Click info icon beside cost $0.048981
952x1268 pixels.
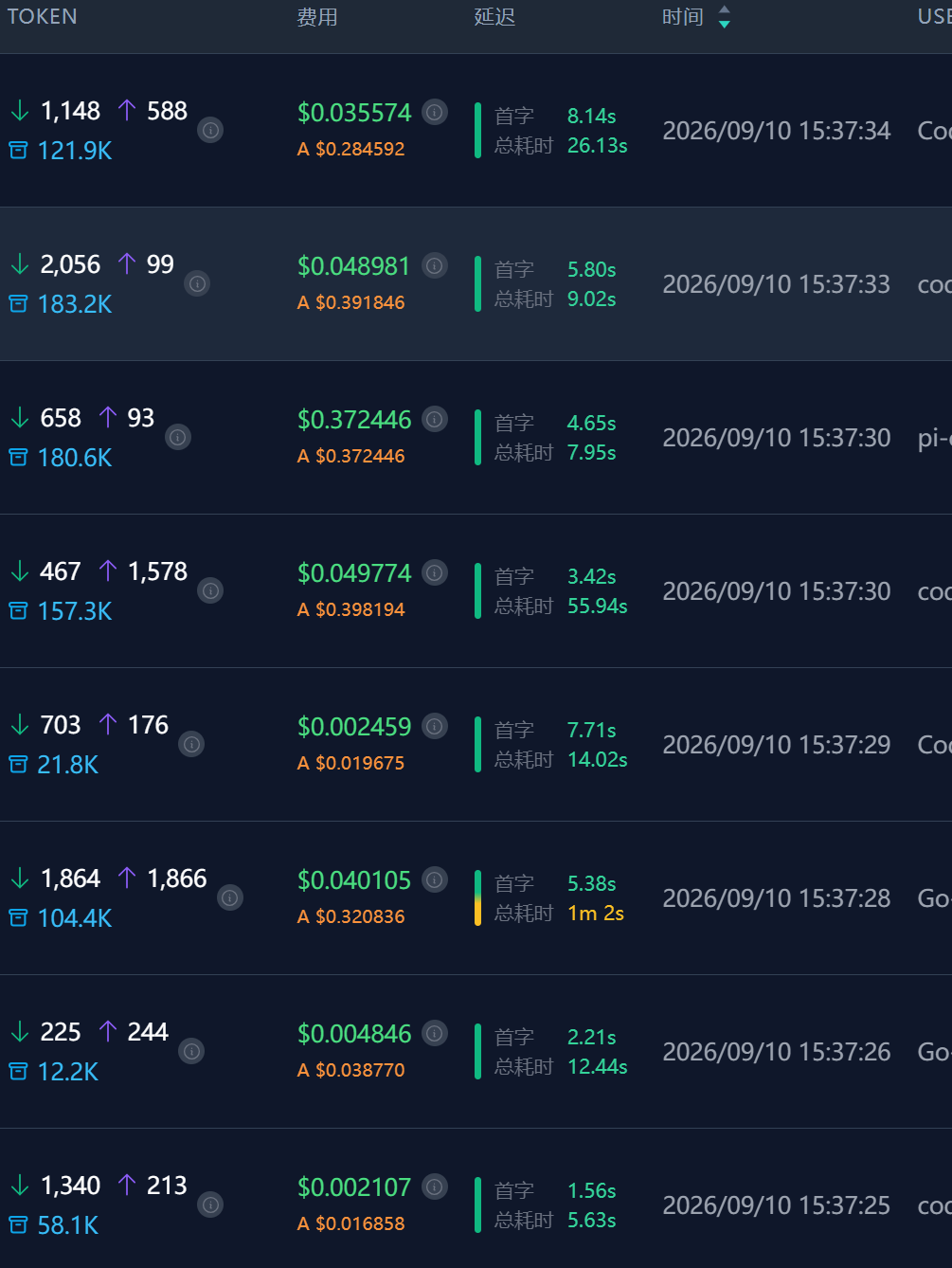coord(435,265)
